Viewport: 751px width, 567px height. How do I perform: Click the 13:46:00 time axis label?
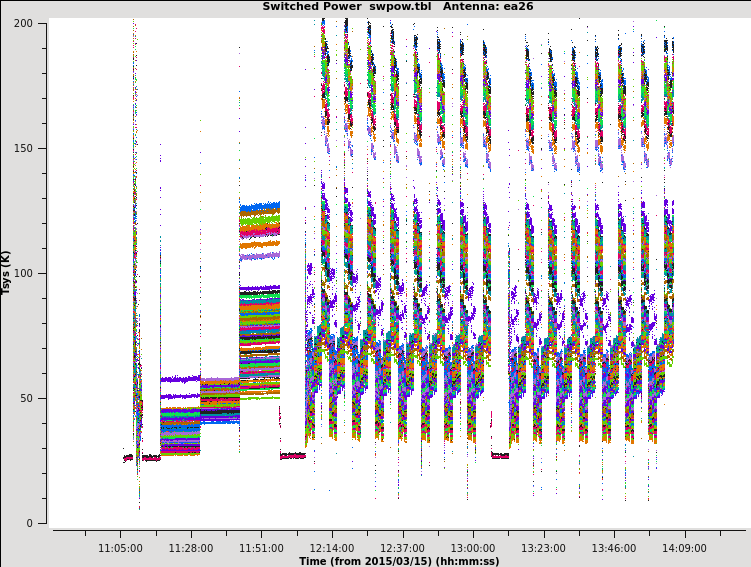(x=613, y=548)
